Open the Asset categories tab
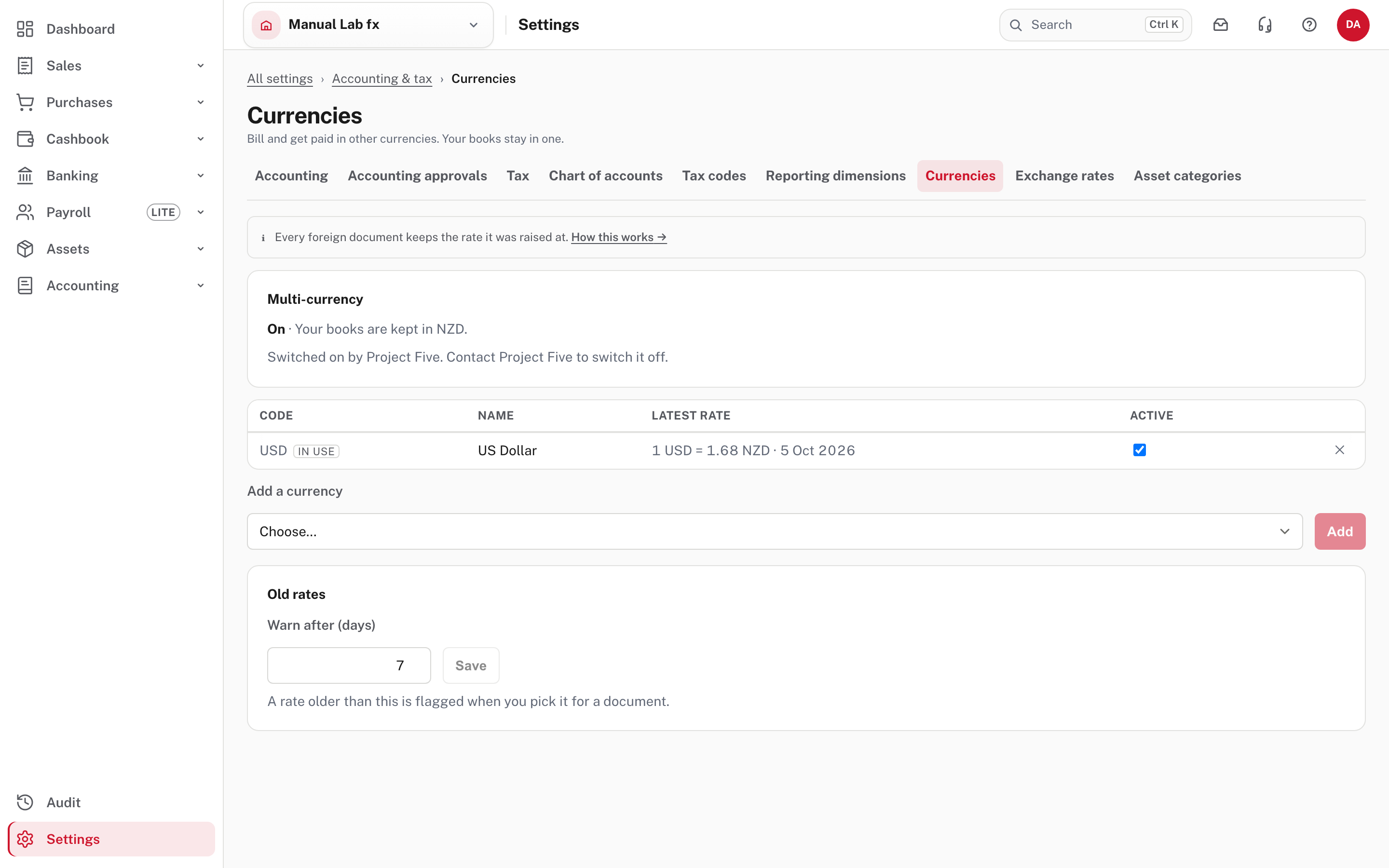The image size is (1389, 868). 1187,176
